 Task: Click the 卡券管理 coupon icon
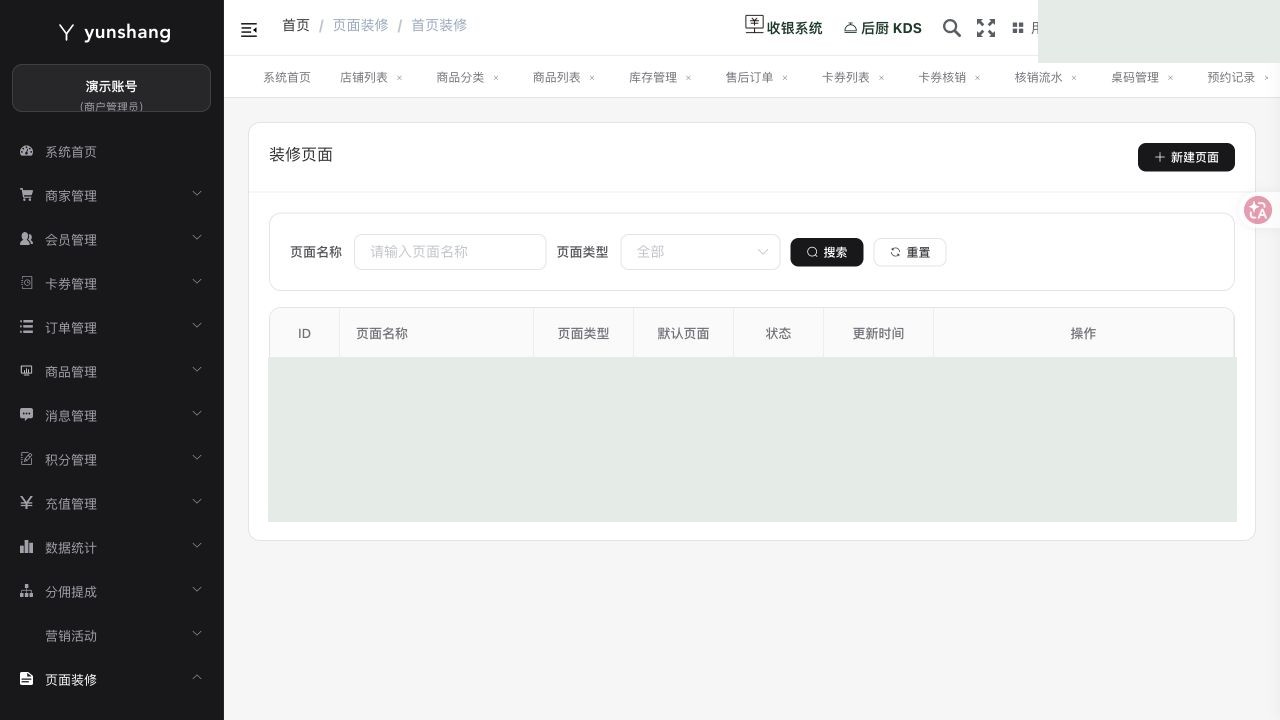pos(27,283)
